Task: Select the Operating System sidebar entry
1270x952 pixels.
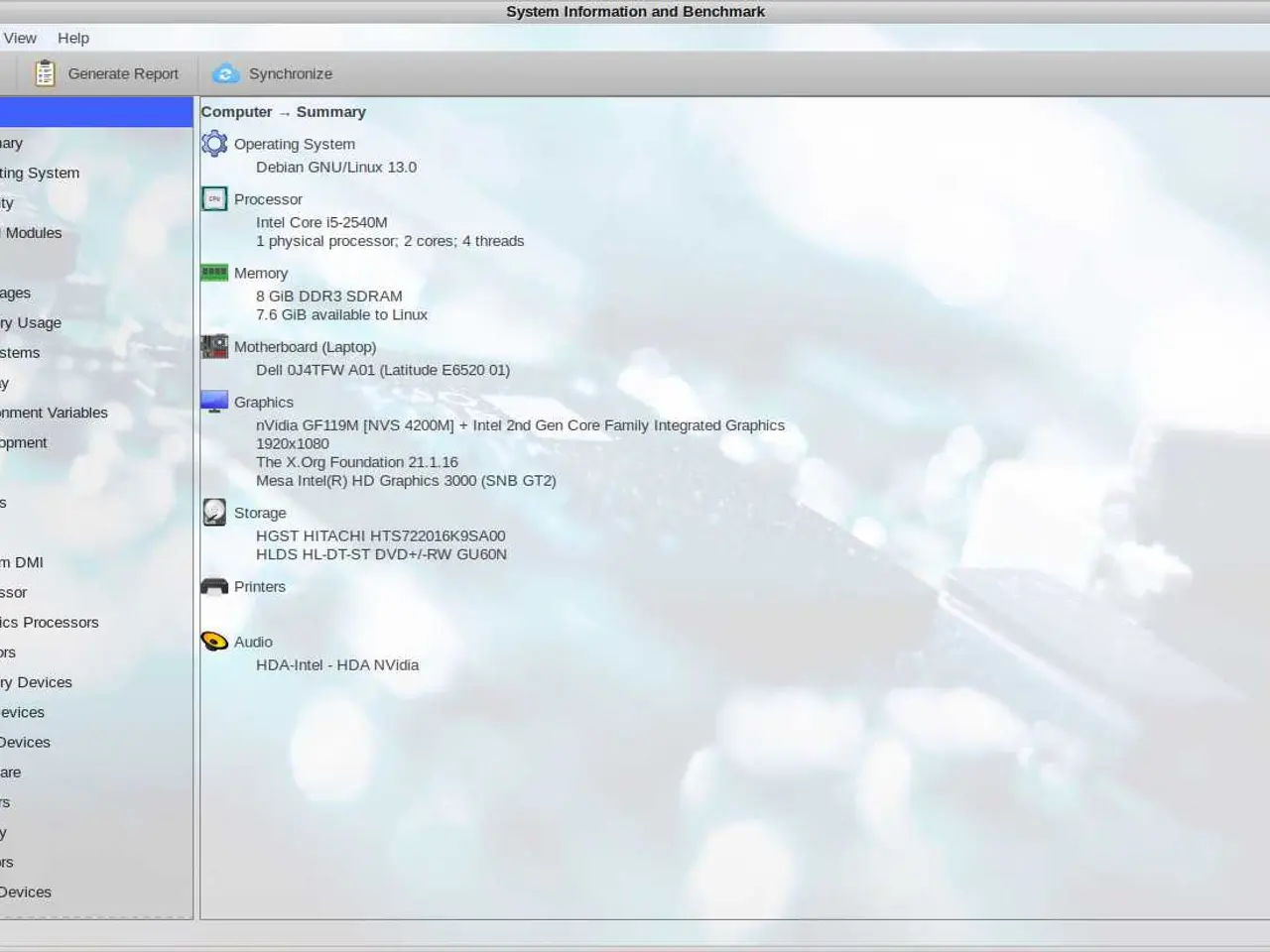Action: (40, 173)
